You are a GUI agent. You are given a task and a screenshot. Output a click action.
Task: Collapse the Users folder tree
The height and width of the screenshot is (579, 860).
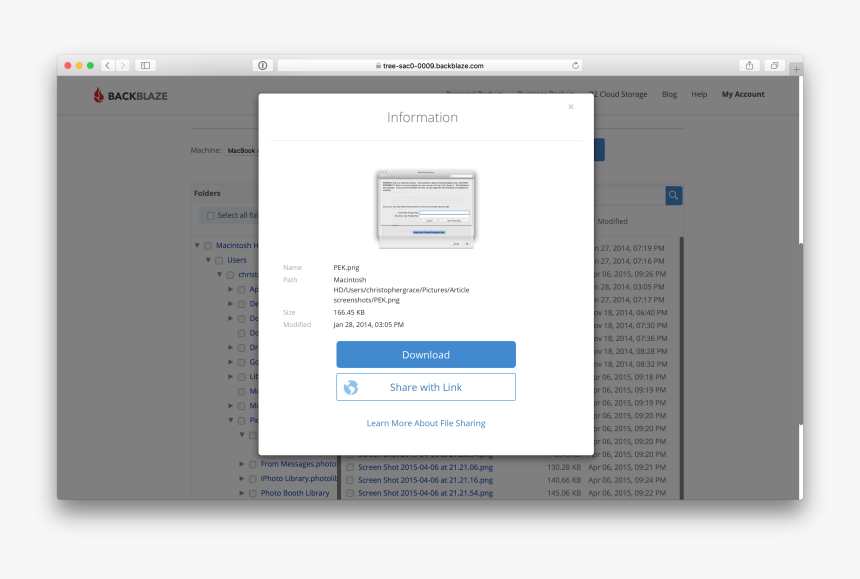pos(207,260)
